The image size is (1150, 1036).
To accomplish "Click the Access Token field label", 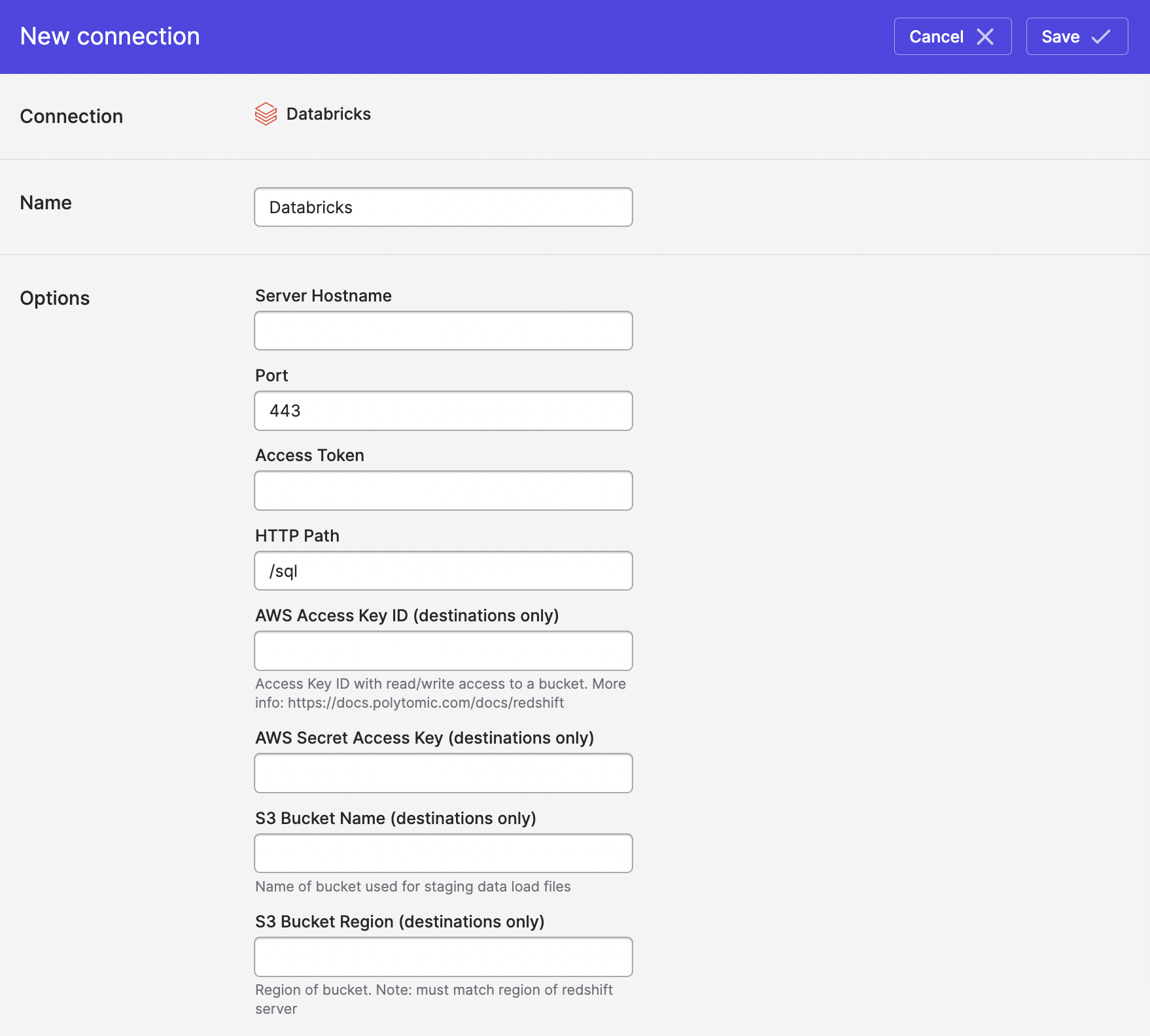I will pos(309,455).
